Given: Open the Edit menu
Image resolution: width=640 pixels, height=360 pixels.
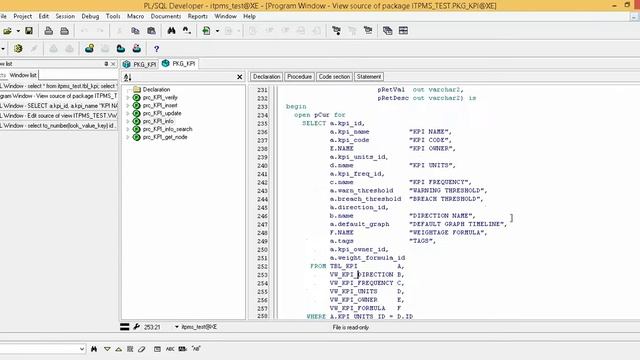Looking at the screenshot, I should coord(44,16).
